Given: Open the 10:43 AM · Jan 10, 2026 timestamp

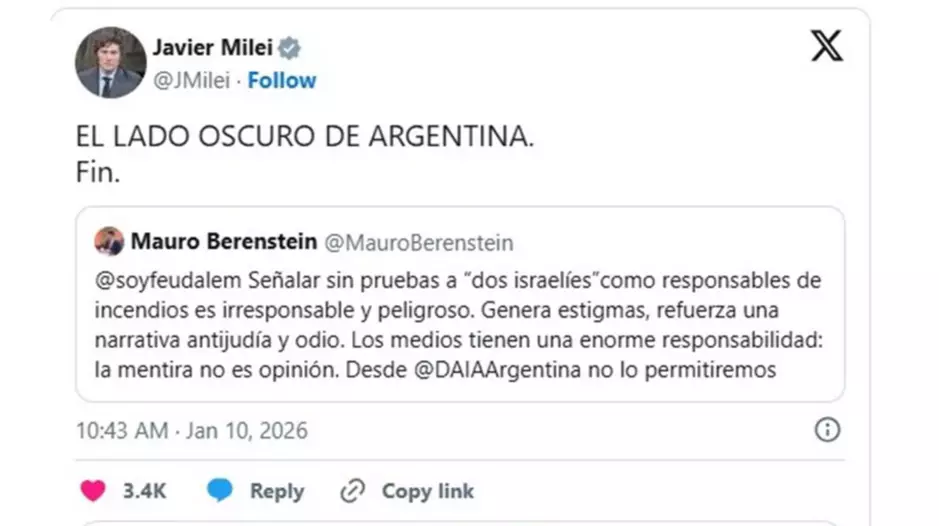Looking at the screenshot, I should (x=192, y=431).
